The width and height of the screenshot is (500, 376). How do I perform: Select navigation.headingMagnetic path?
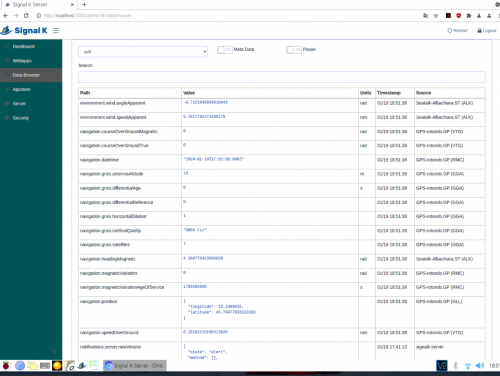tap(108, 259)
